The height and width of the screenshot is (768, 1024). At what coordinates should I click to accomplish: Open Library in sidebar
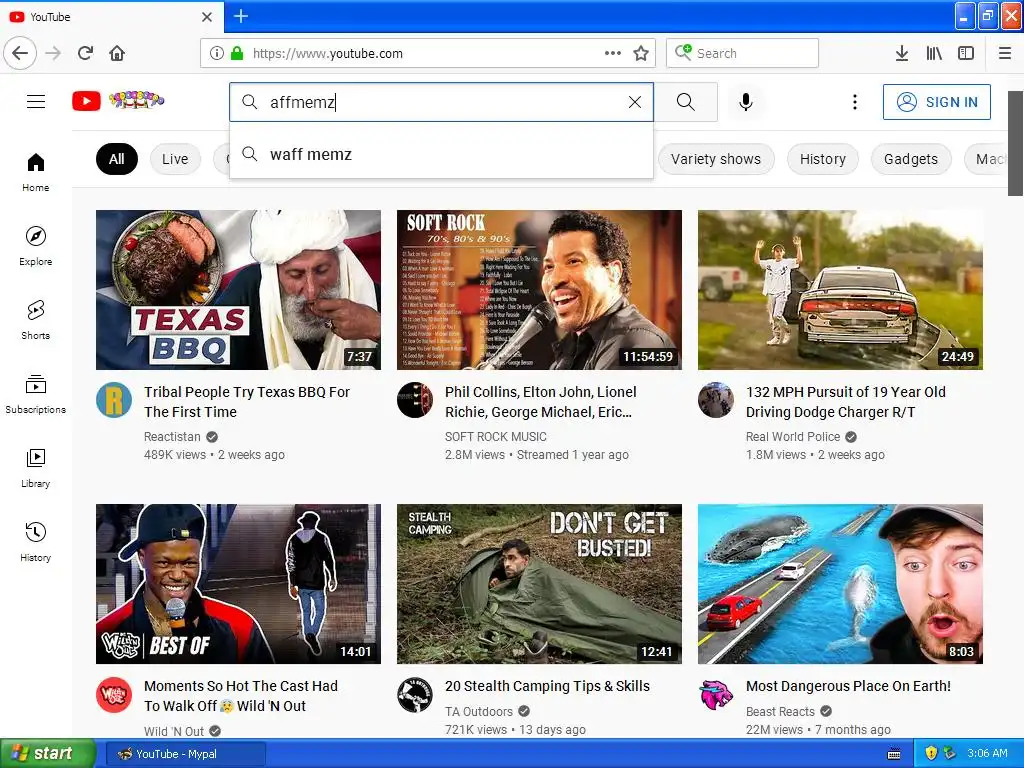pos(36,468)
